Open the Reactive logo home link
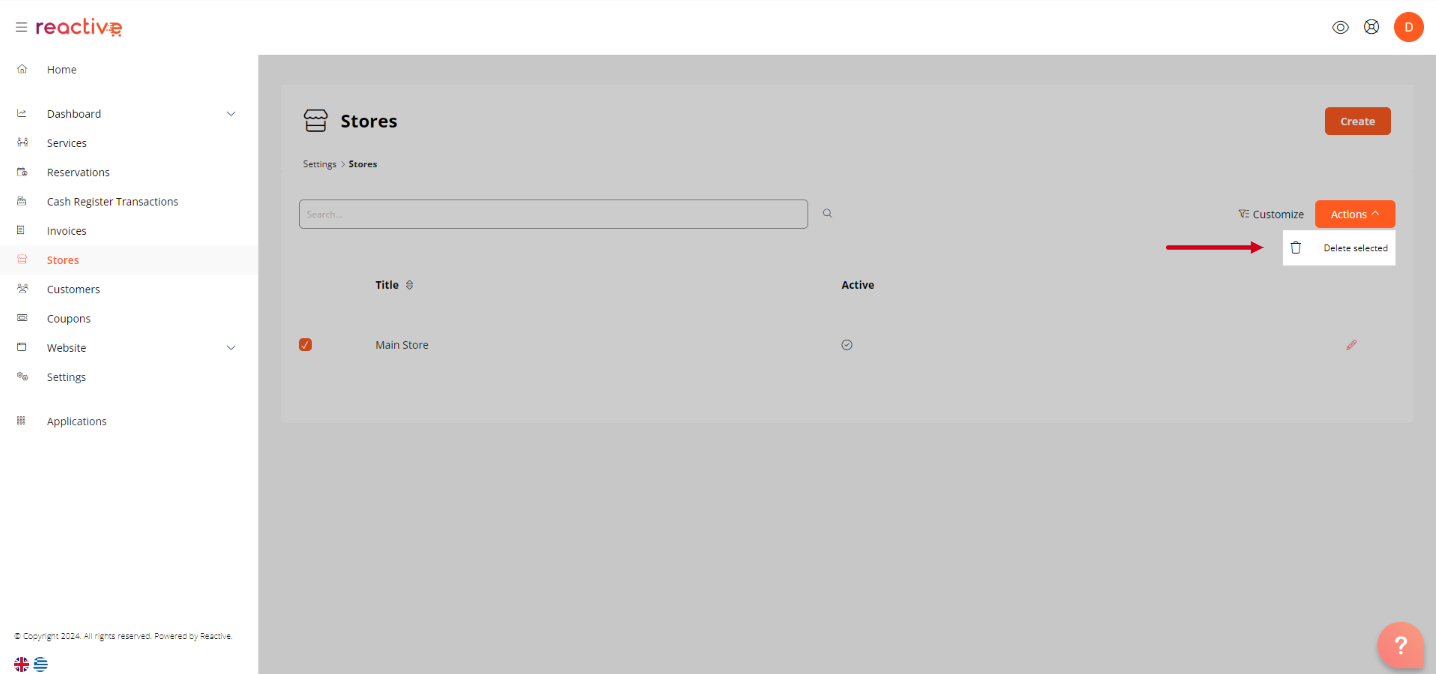The width and height of the screenshot is (1436, 674). (x=79, y=27)
